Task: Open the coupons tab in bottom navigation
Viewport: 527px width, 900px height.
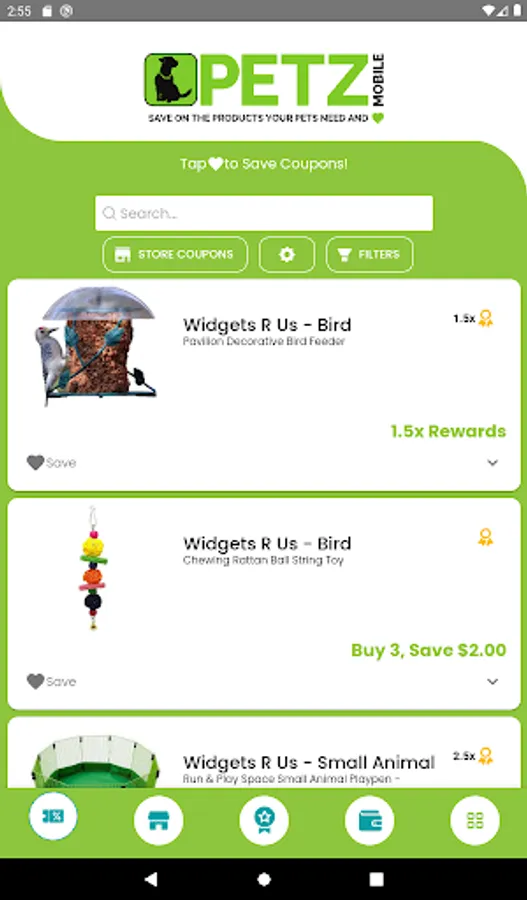Action: click(x=53, y=816)
